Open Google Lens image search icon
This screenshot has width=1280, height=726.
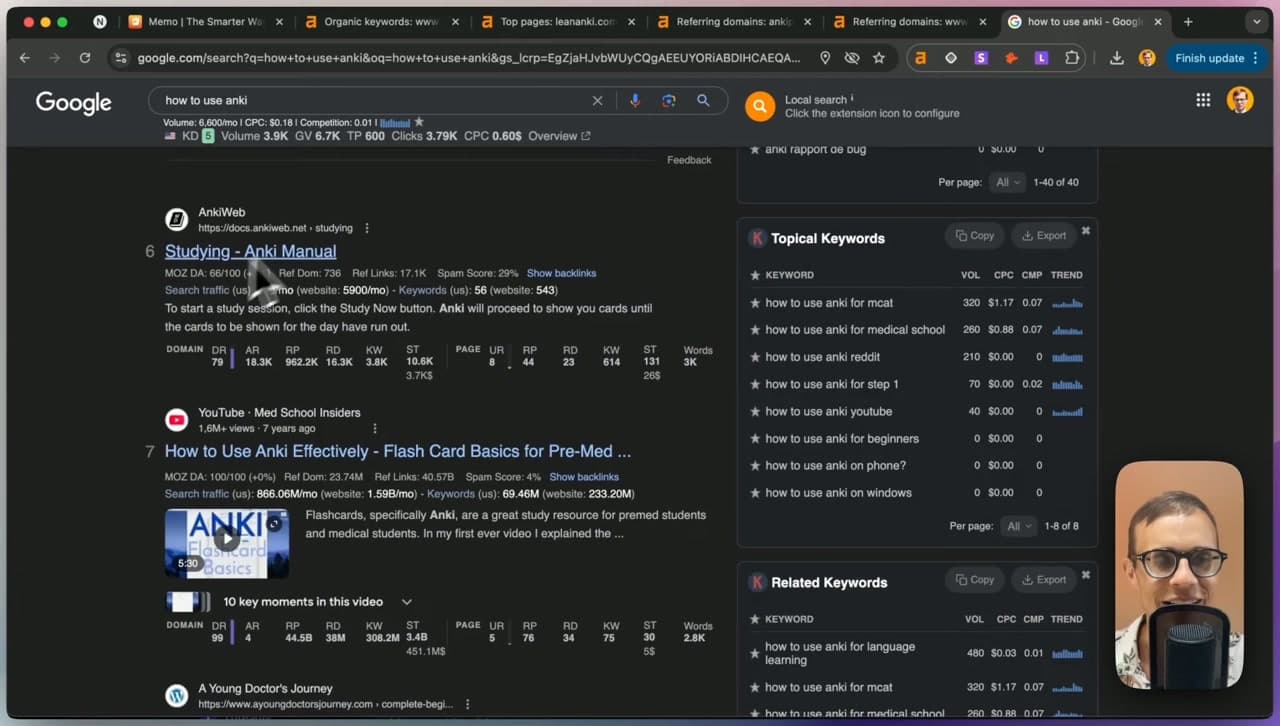(x=669, y=100)
